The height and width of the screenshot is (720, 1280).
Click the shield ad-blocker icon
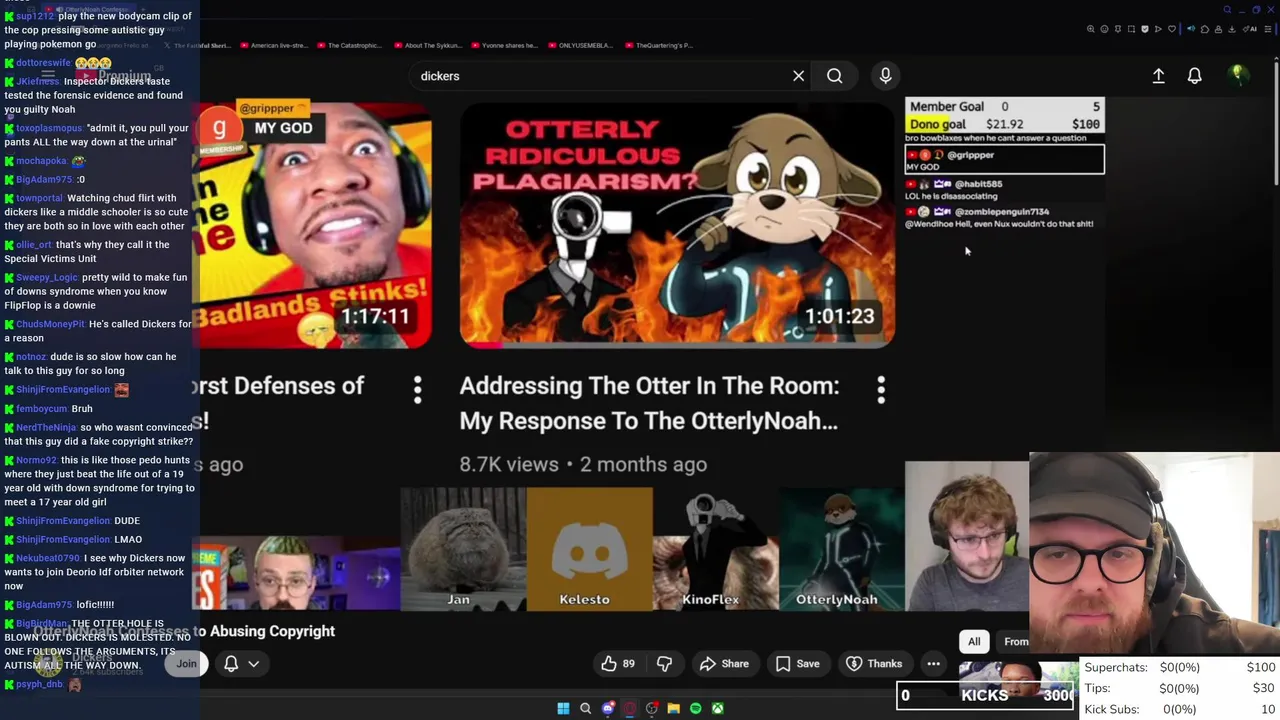click(x=1145, y=29)
